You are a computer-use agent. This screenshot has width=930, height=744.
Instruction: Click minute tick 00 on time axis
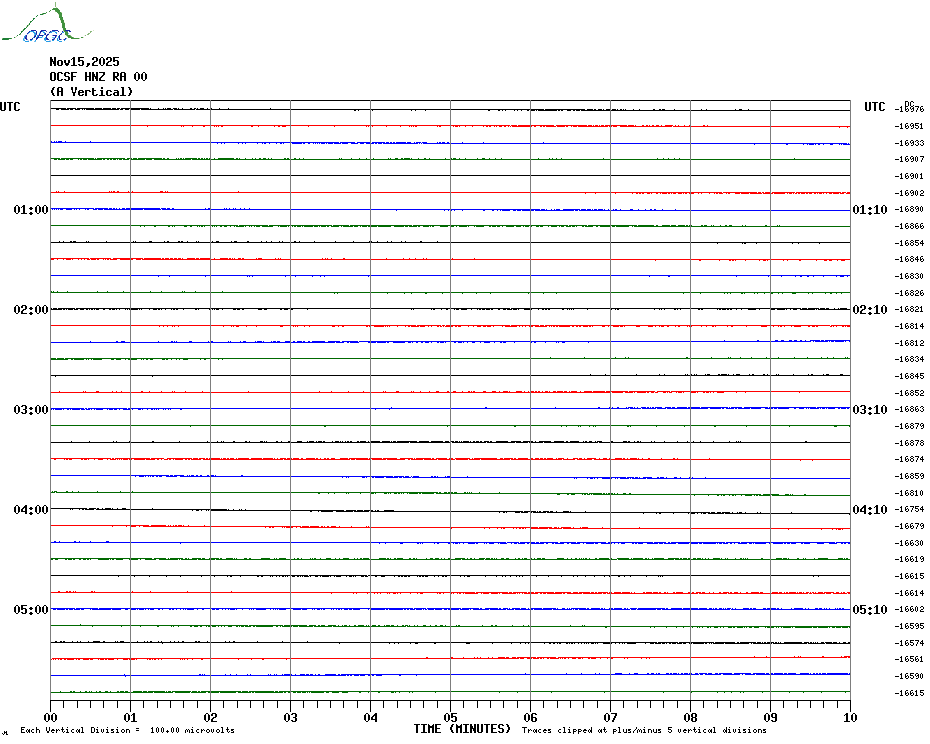(50, 717)
